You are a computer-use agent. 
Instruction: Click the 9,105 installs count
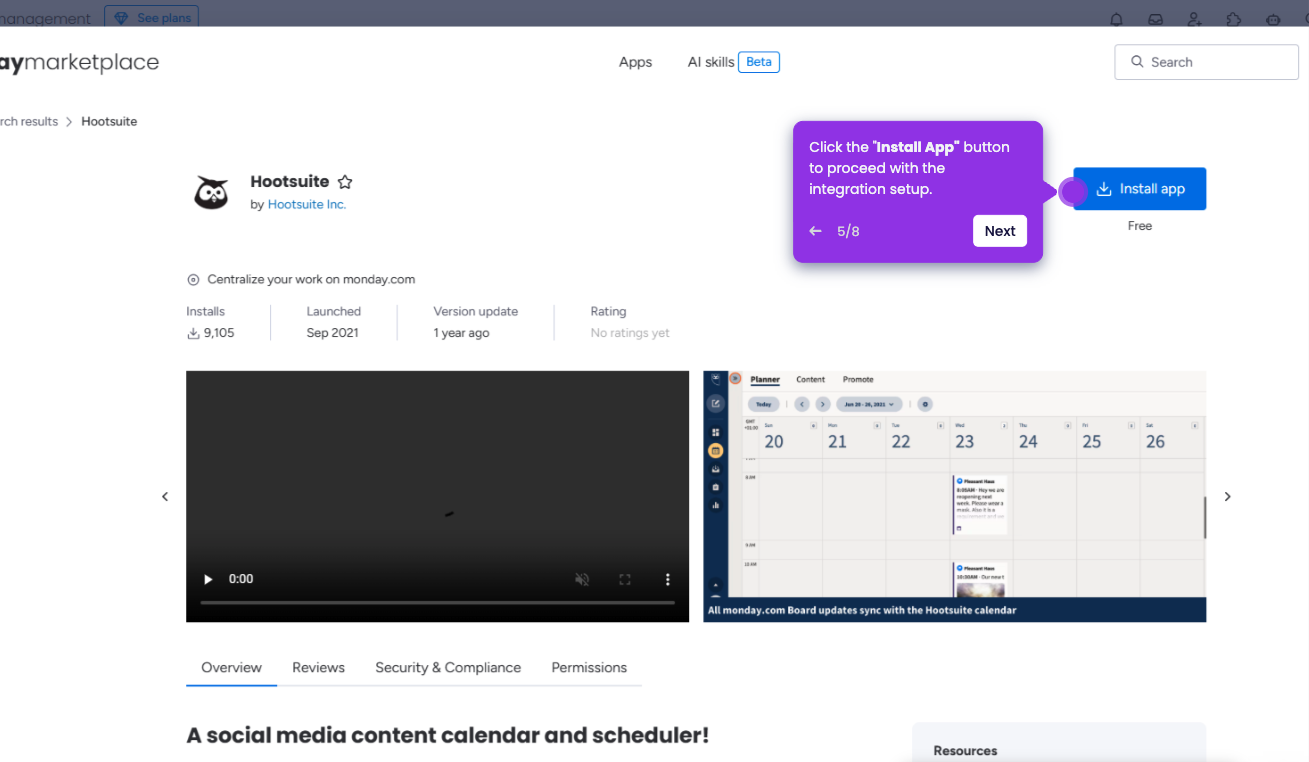(x=219, y=333)
